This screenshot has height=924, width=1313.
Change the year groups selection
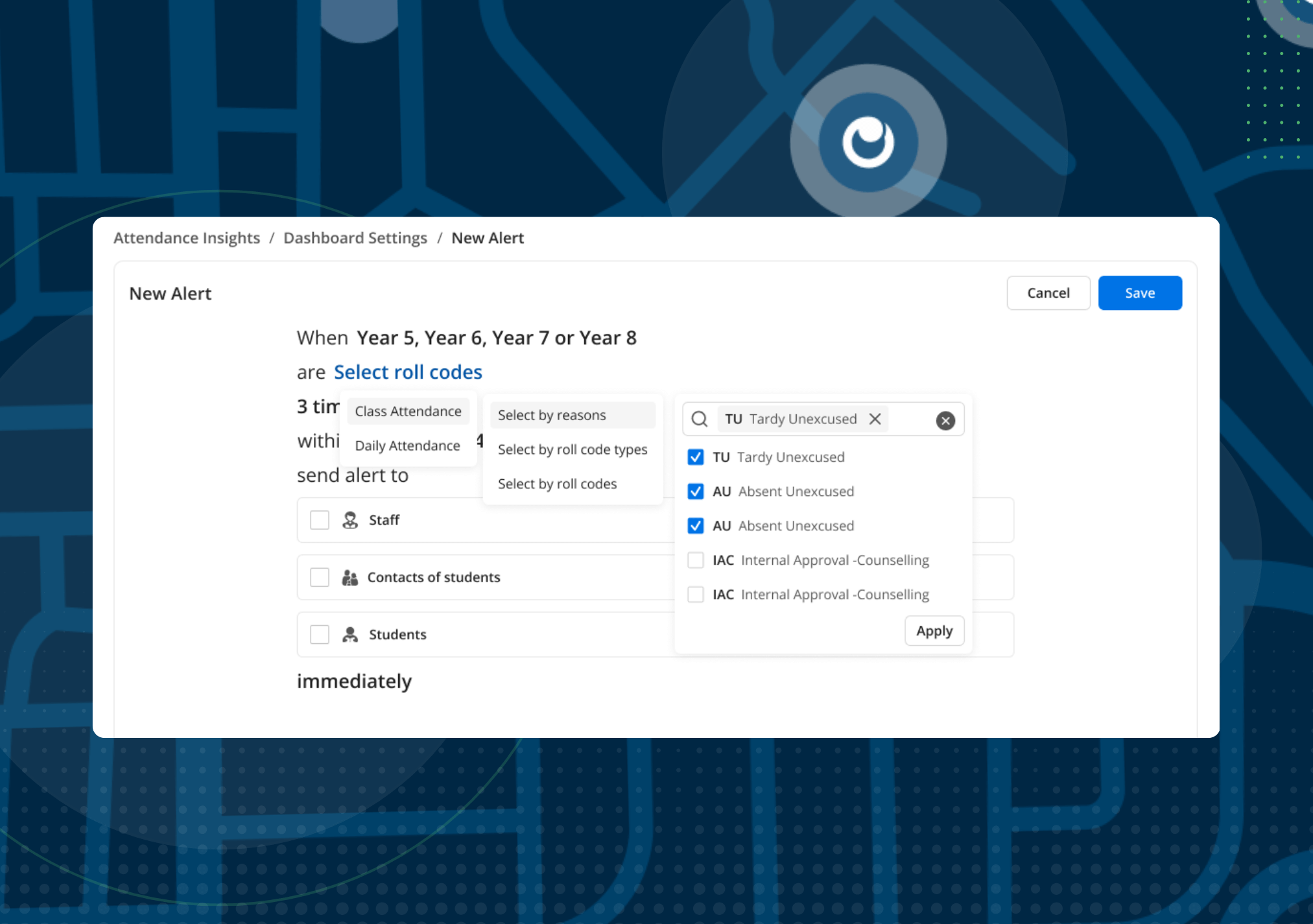[496, 338]
